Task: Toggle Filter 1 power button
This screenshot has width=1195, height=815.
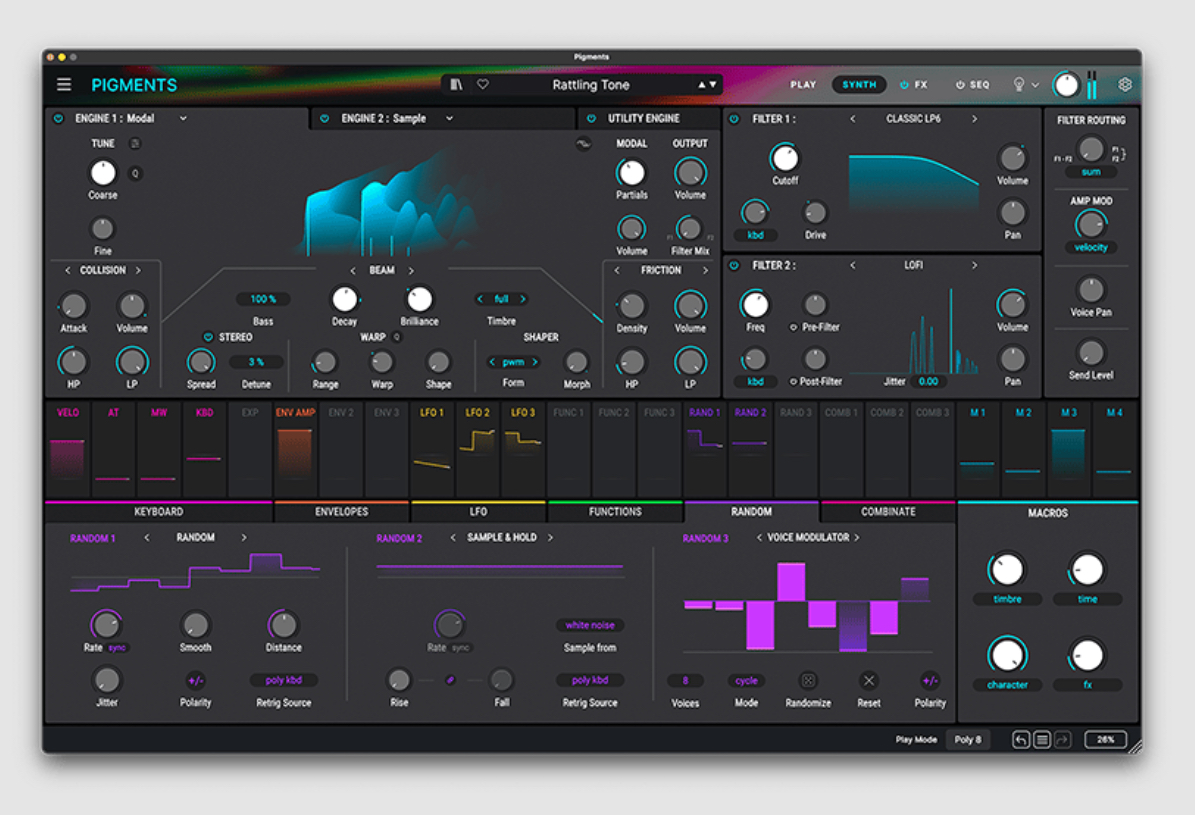Action: (x=734, y=119)
